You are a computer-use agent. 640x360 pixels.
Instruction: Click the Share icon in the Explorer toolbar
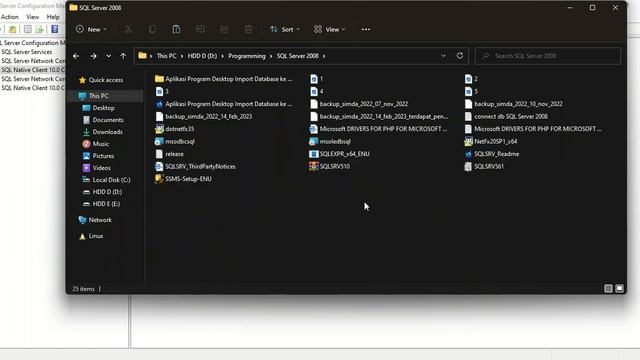pos(224,29)
